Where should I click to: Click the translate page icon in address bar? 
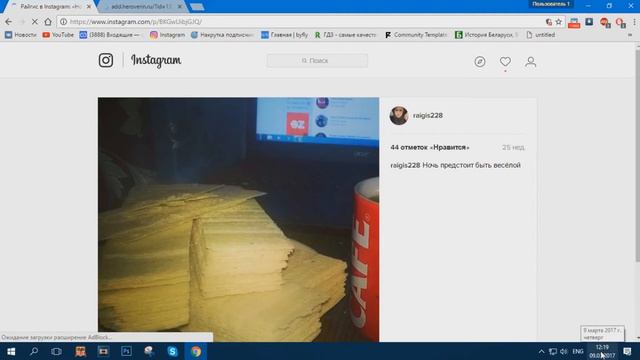[x=549, y=22]
